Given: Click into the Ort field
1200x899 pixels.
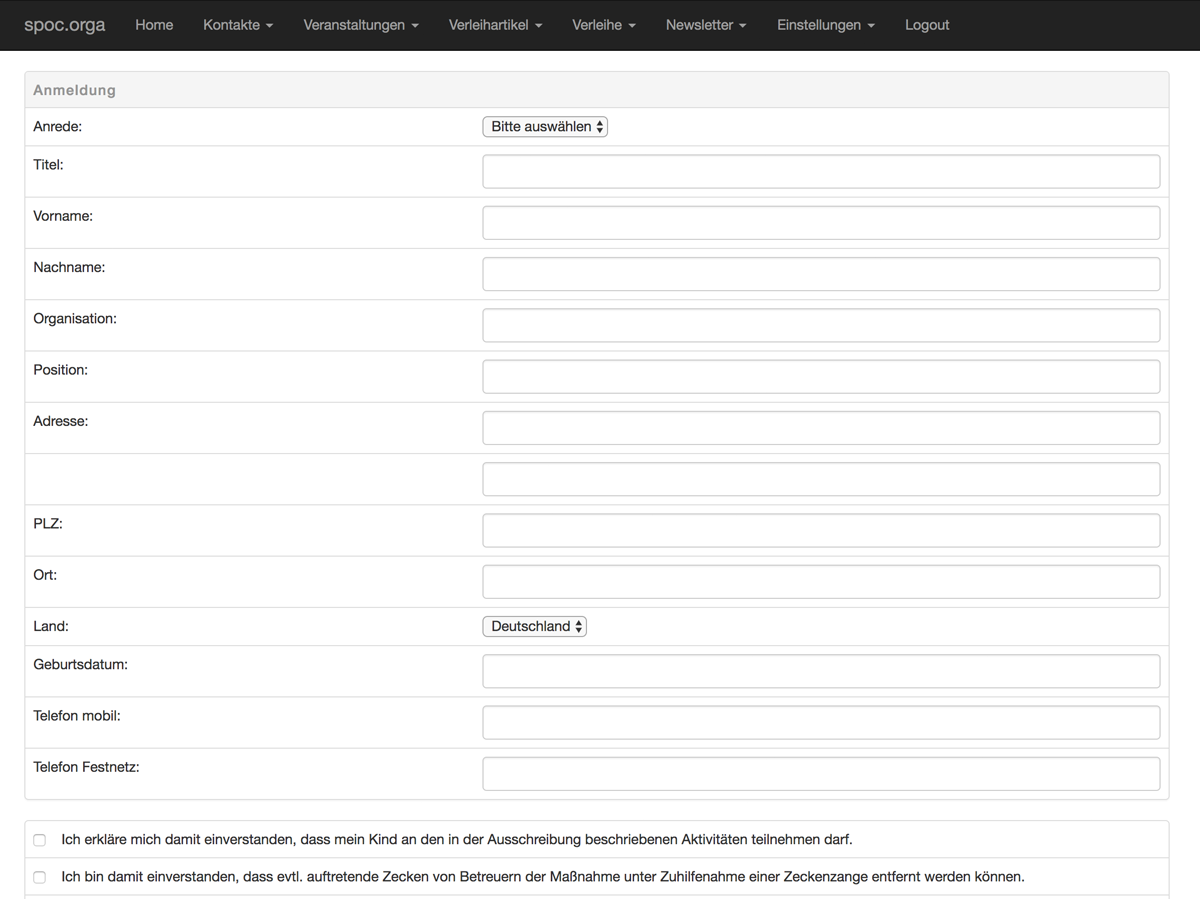Looking at the screenshot, I should (821, 582).
